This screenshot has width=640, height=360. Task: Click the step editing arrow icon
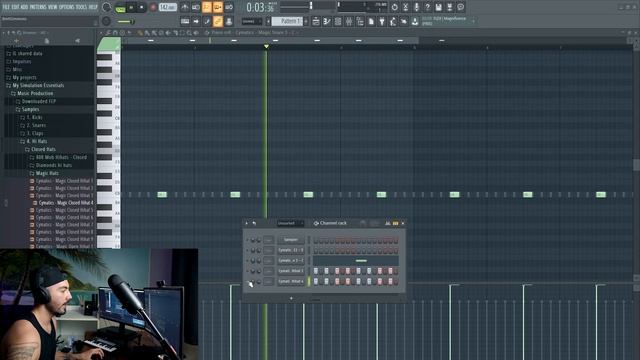tap(196, 21)
